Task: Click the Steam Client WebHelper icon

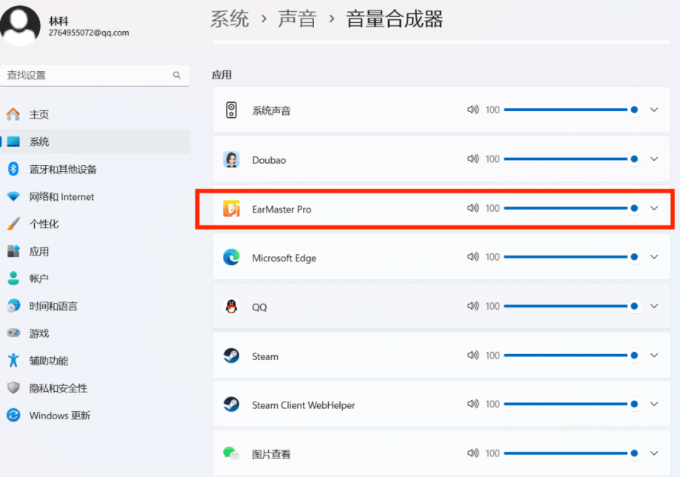Action: [x=232, y=404]
